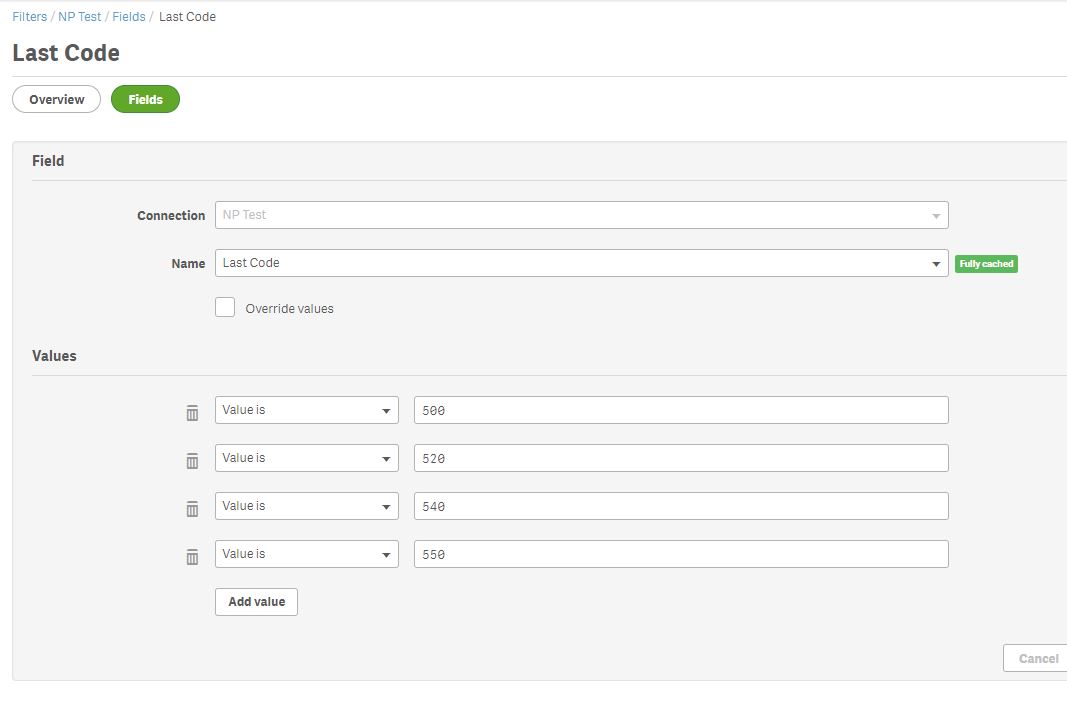Go to Filters in the breadcrumb
Image resolution: width=1067 pixels, height=708 pixels.
click(29, 17)
